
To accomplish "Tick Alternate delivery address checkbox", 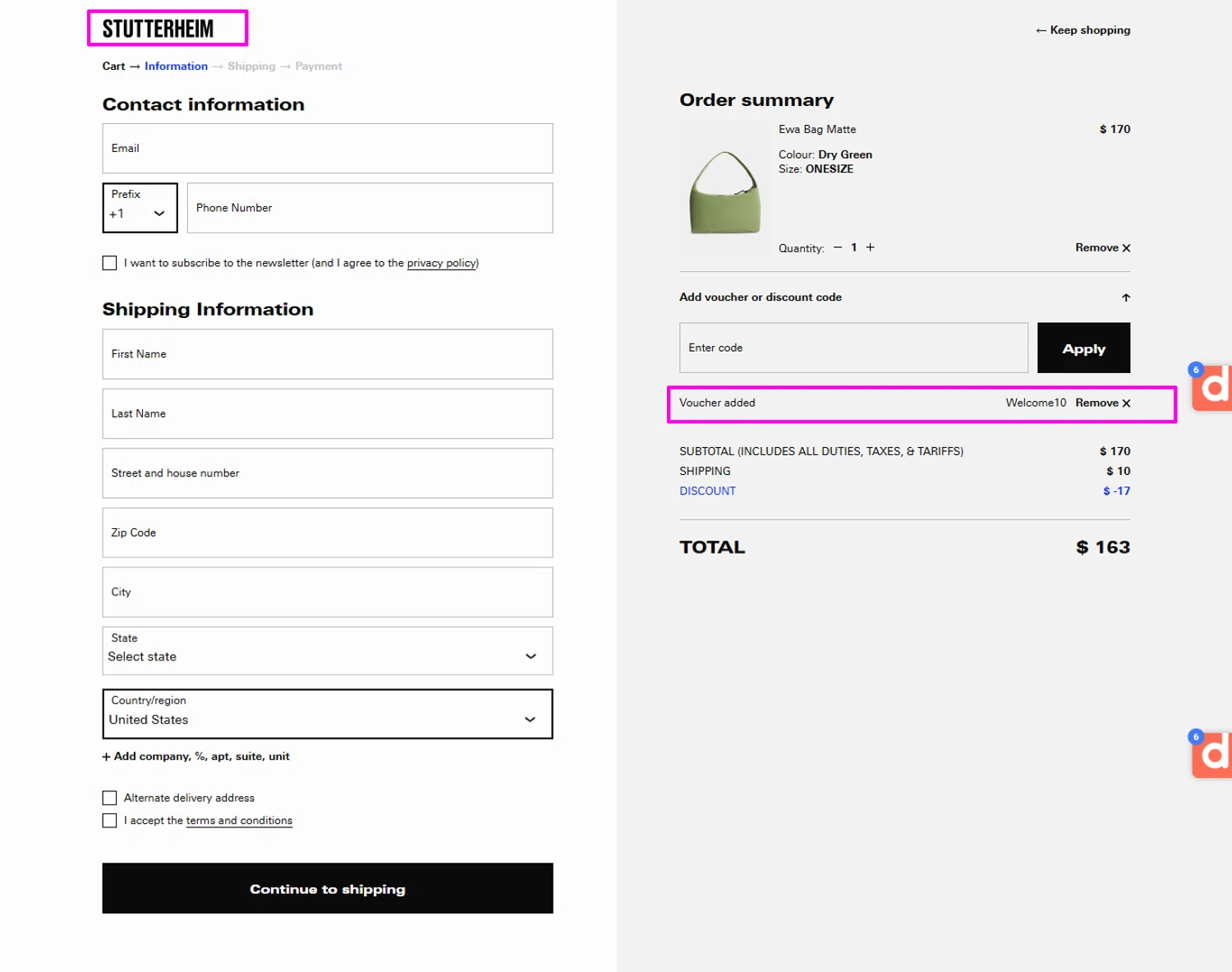I will click(109, 798).
